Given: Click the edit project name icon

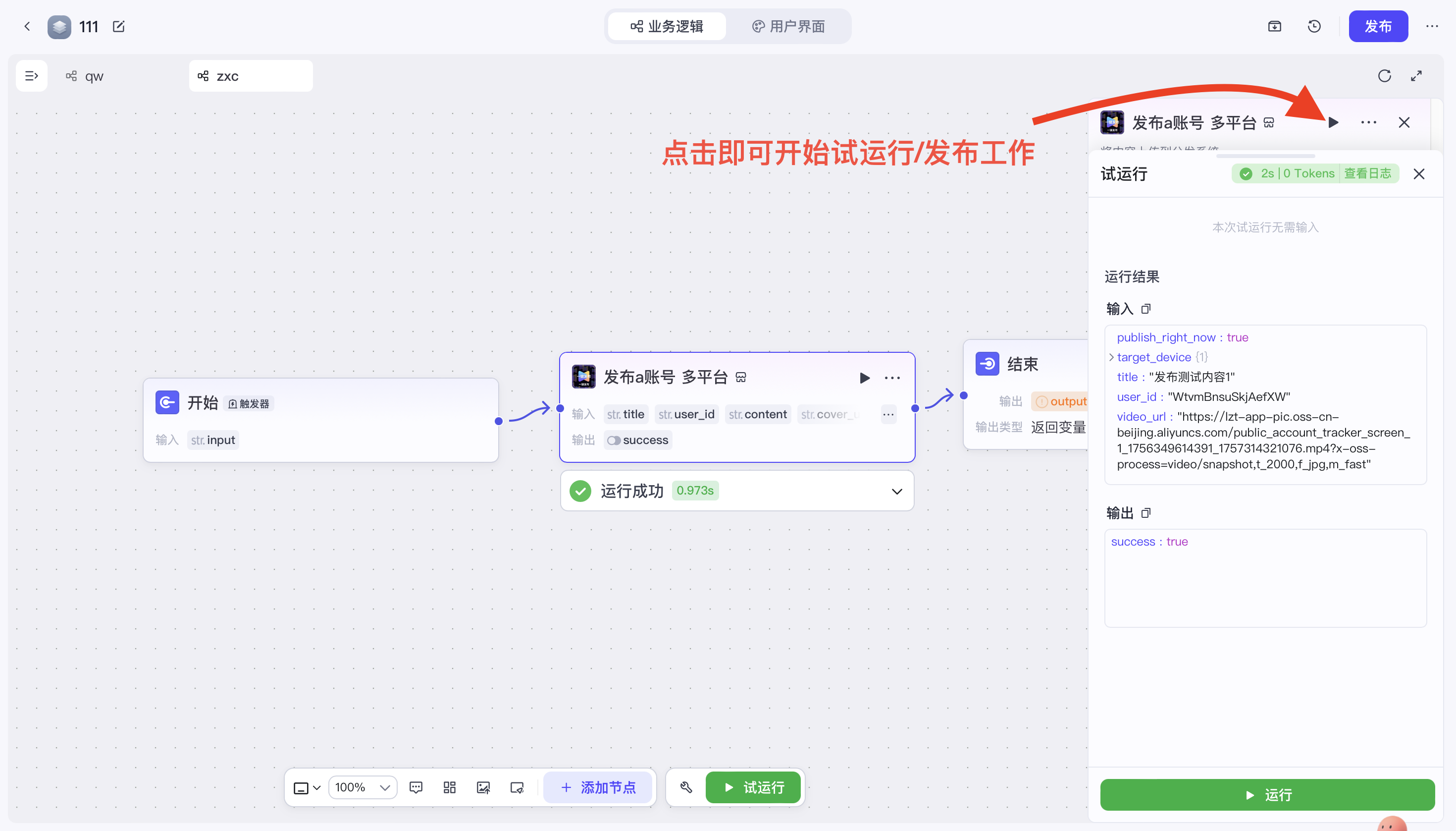Looking at the screenshot, I should pos(119,26).
